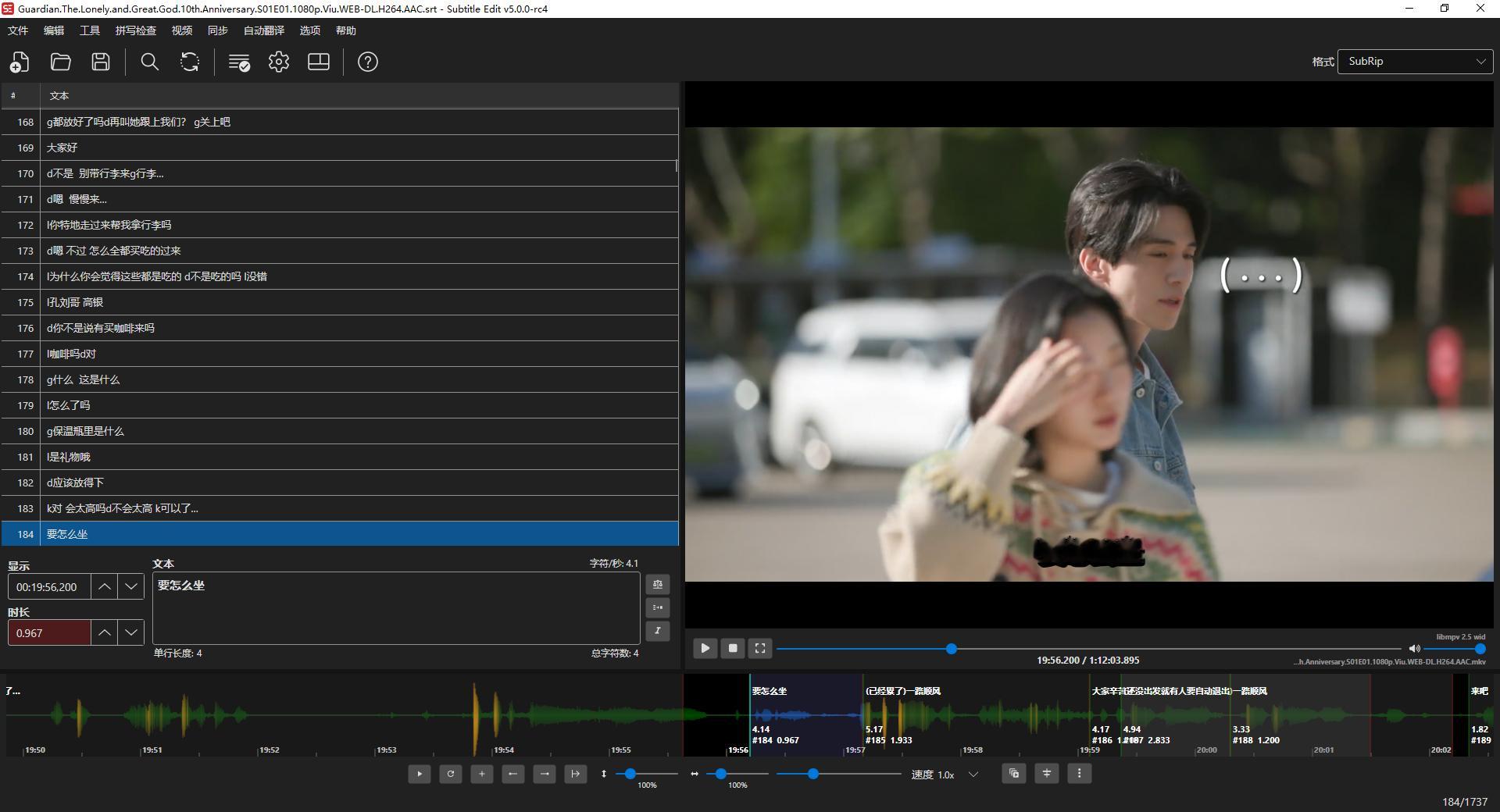Adjust the playback speed slider
The width and height of the screenshot is (1500, 812).
pyautogui.click(x=839, y=774)
